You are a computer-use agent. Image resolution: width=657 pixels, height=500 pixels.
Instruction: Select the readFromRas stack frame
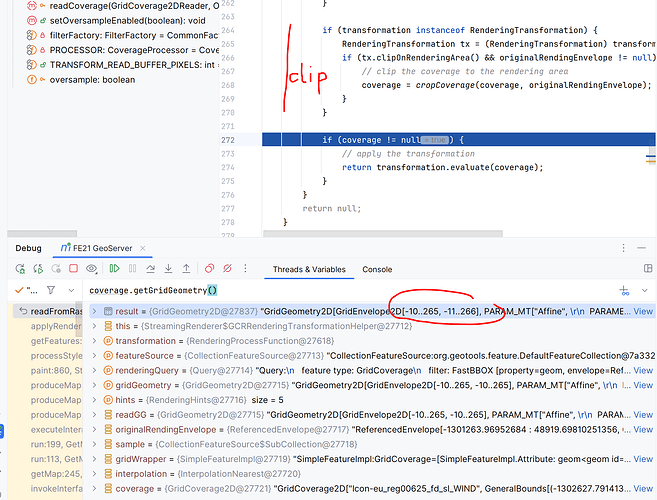coord(48,311)
